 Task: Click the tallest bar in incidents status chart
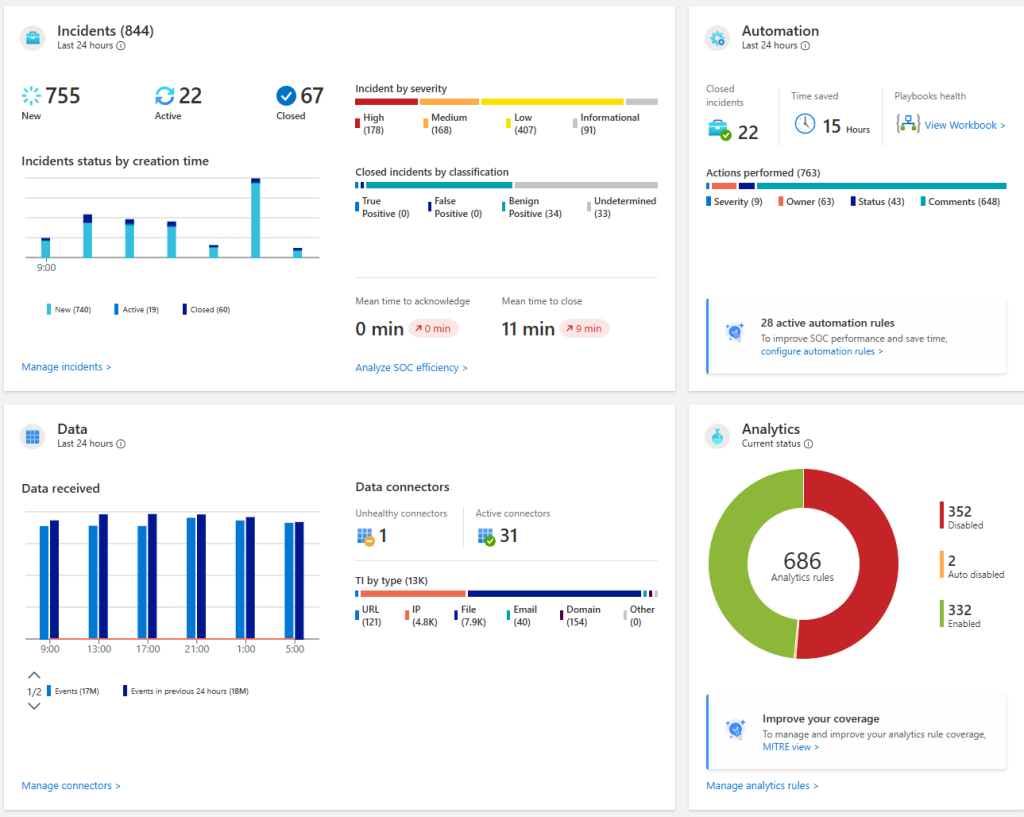255,218
